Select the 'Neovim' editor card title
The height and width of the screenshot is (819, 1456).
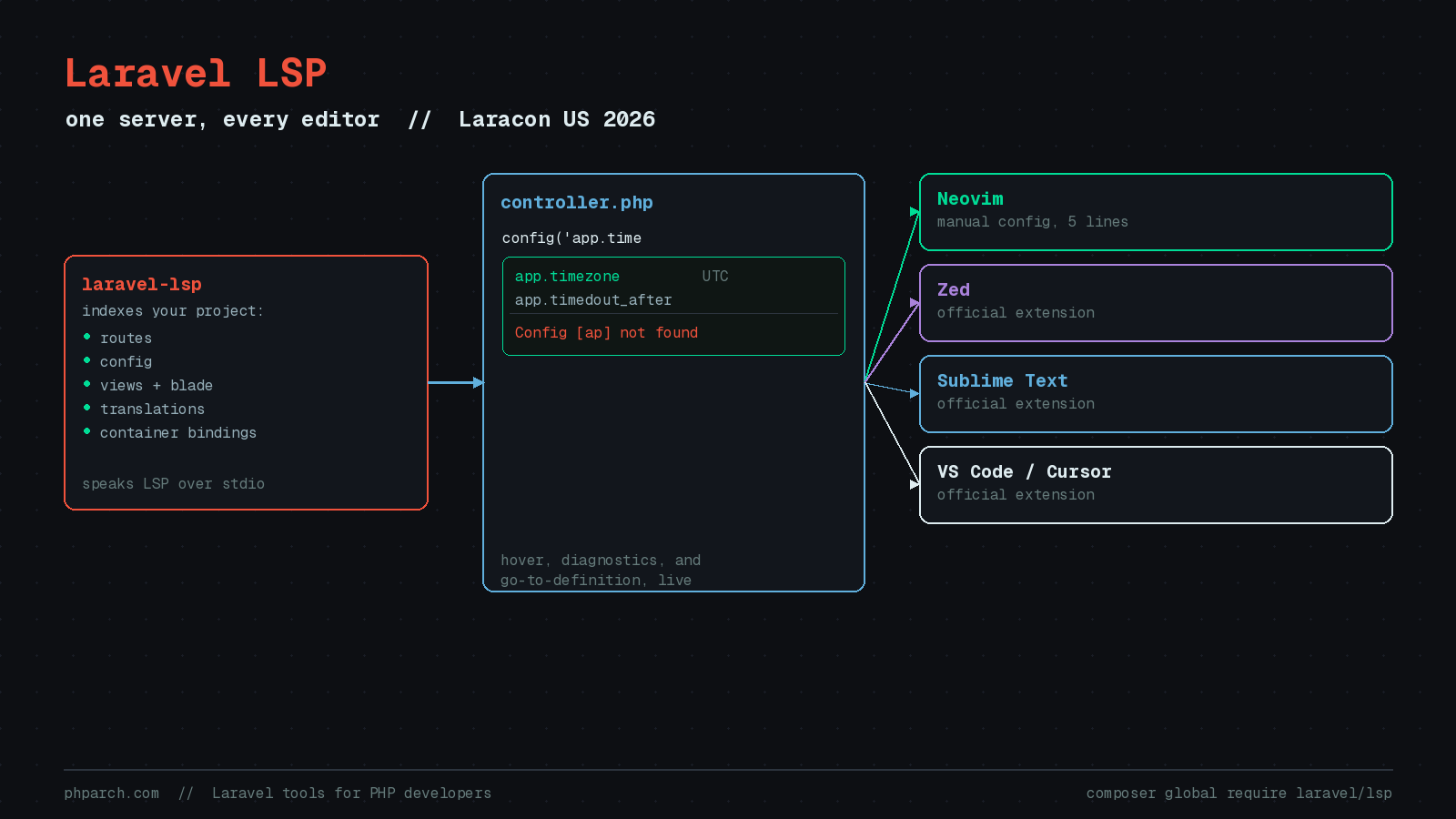pos(970,198)
